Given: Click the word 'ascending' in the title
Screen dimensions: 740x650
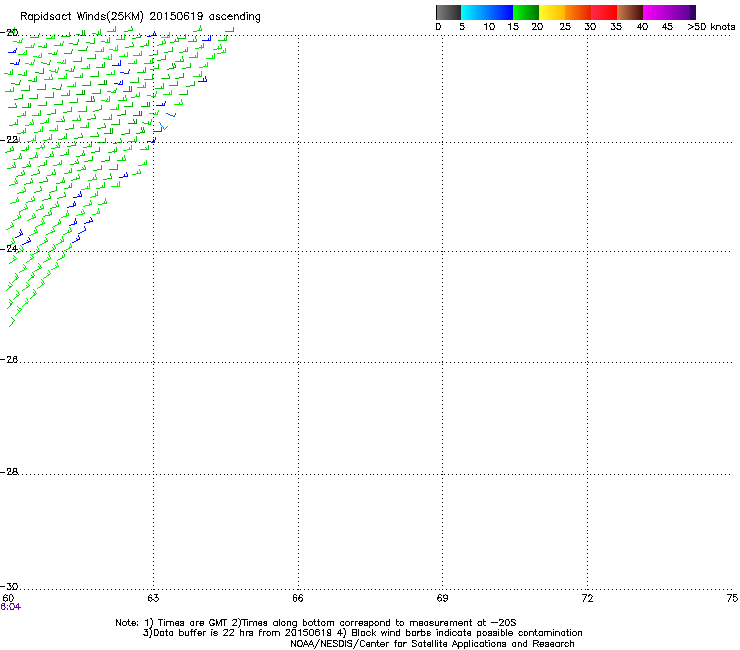Looking at the screenshot, I should 235,17.
